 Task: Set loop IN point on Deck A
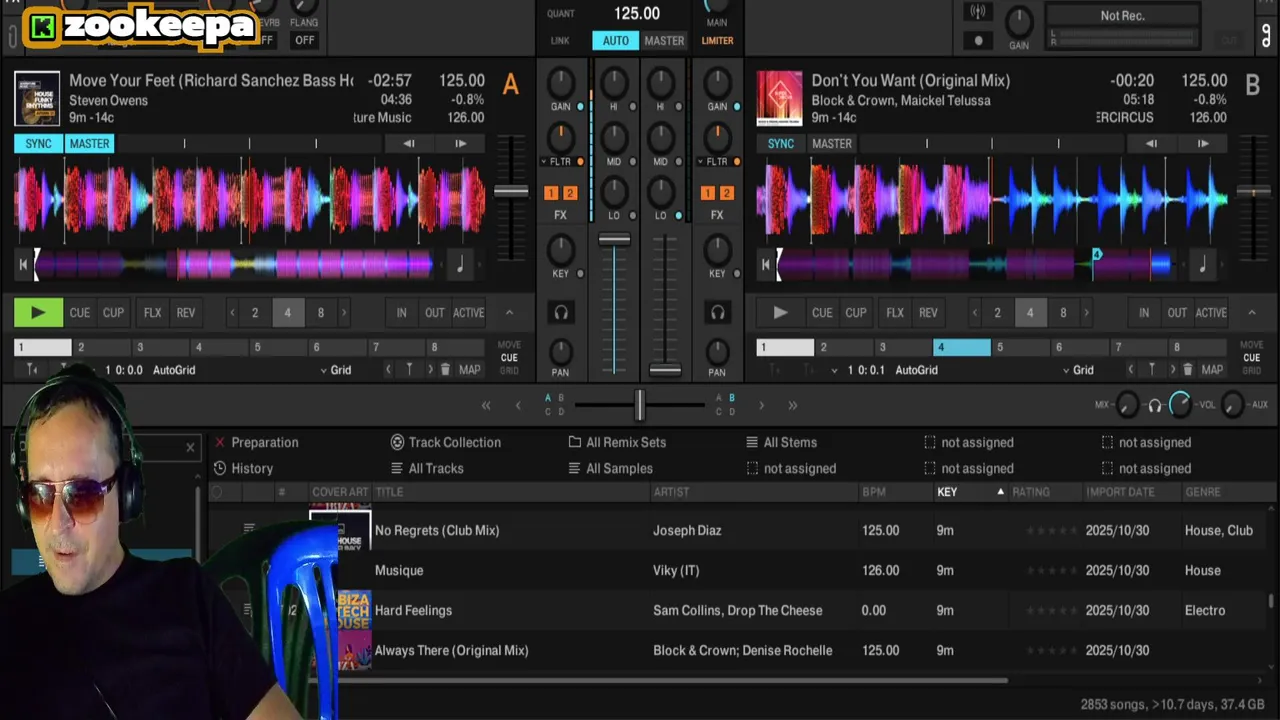401,313
